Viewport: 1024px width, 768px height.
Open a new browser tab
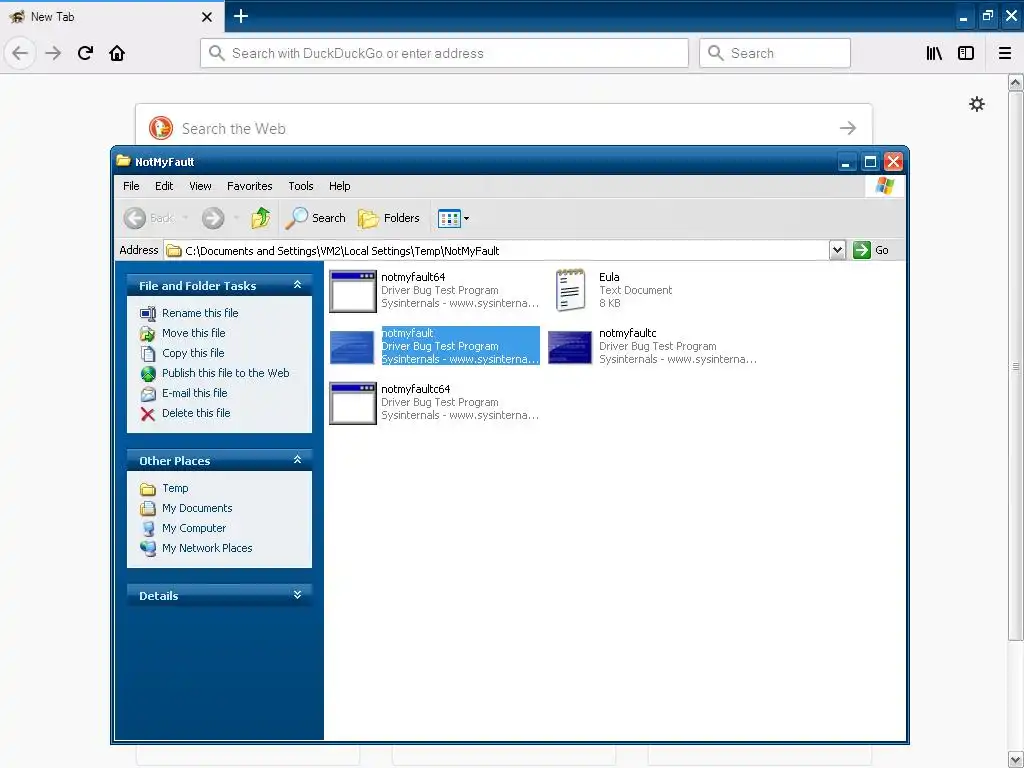point(240,16)
